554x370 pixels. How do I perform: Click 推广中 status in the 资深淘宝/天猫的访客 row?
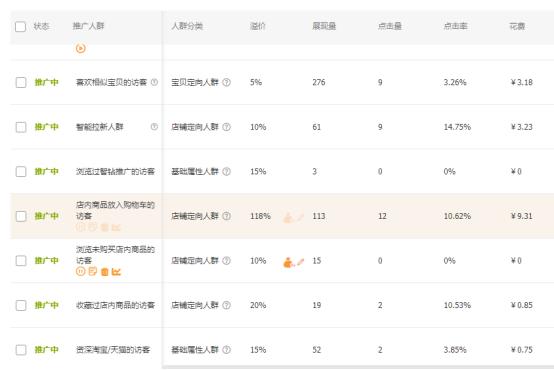click(47, 350)
